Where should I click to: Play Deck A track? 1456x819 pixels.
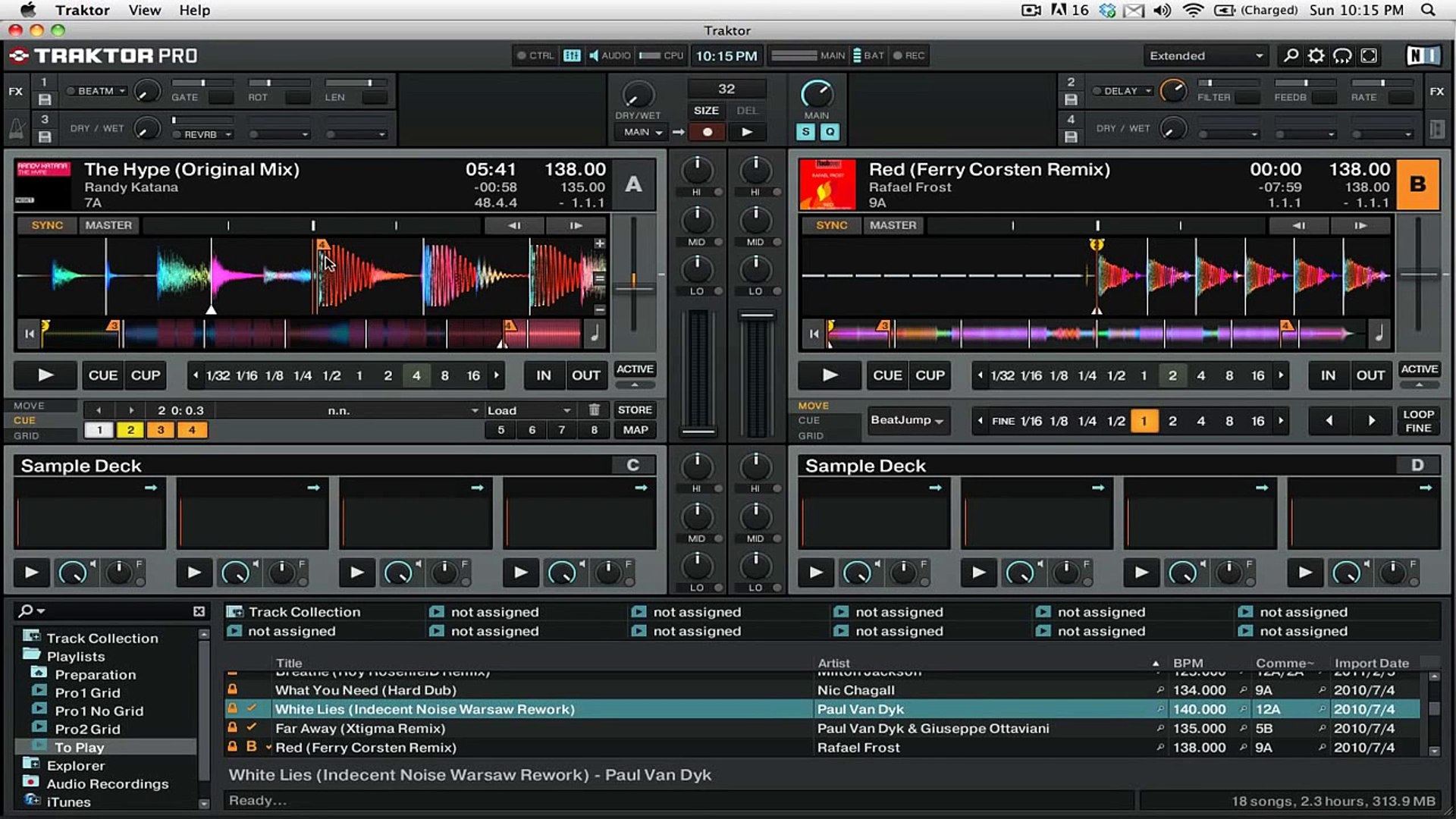[x=45, y=375]
